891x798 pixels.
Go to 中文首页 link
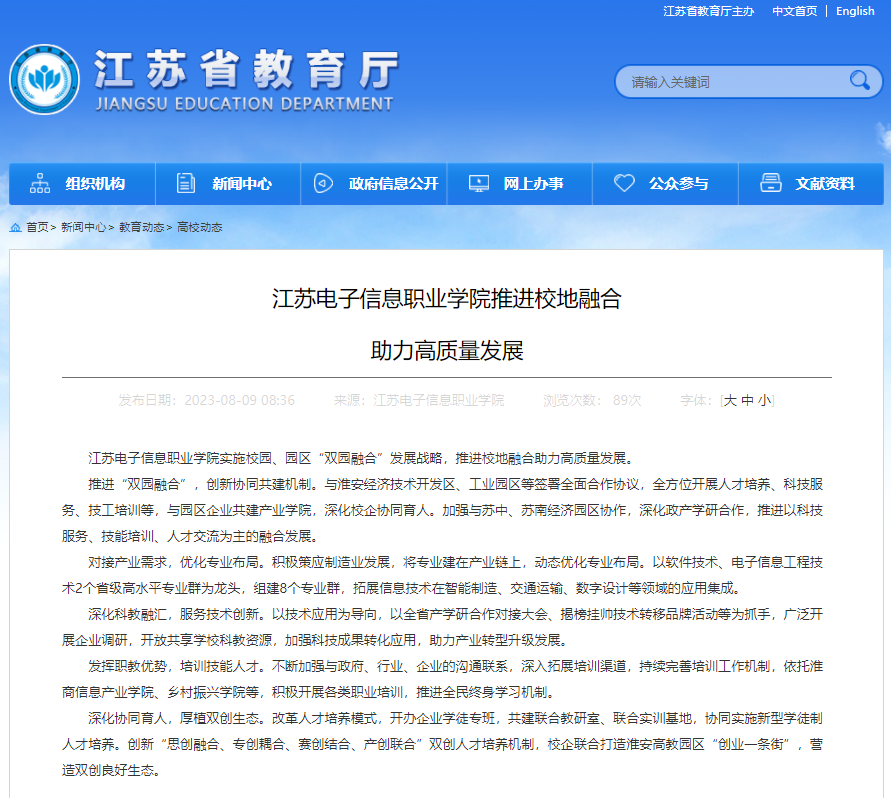click(794, 11)
